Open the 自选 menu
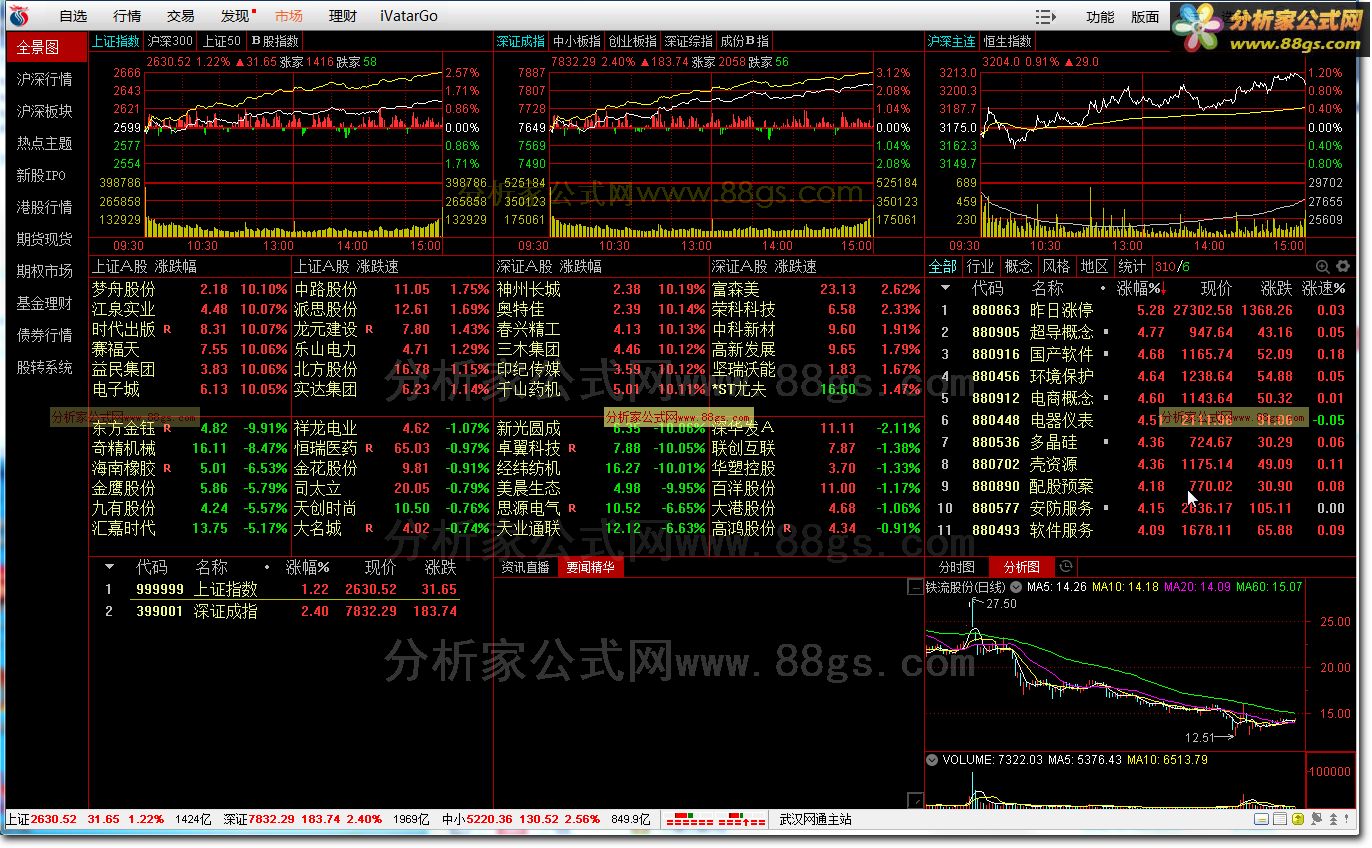 pos(73,16)
